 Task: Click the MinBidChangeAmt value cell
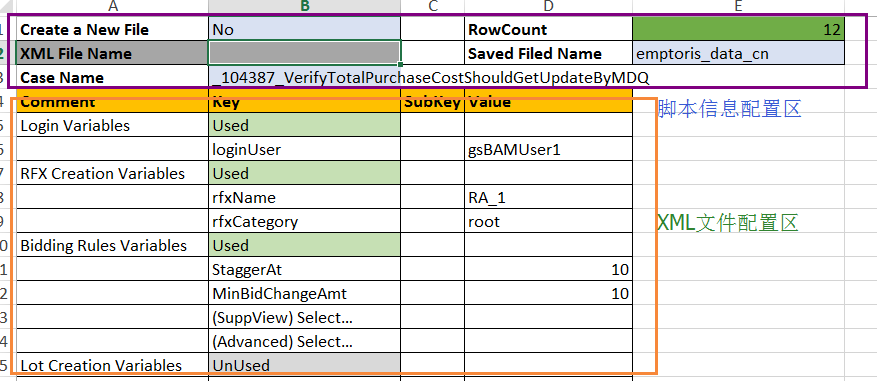[x=548, y=293]
